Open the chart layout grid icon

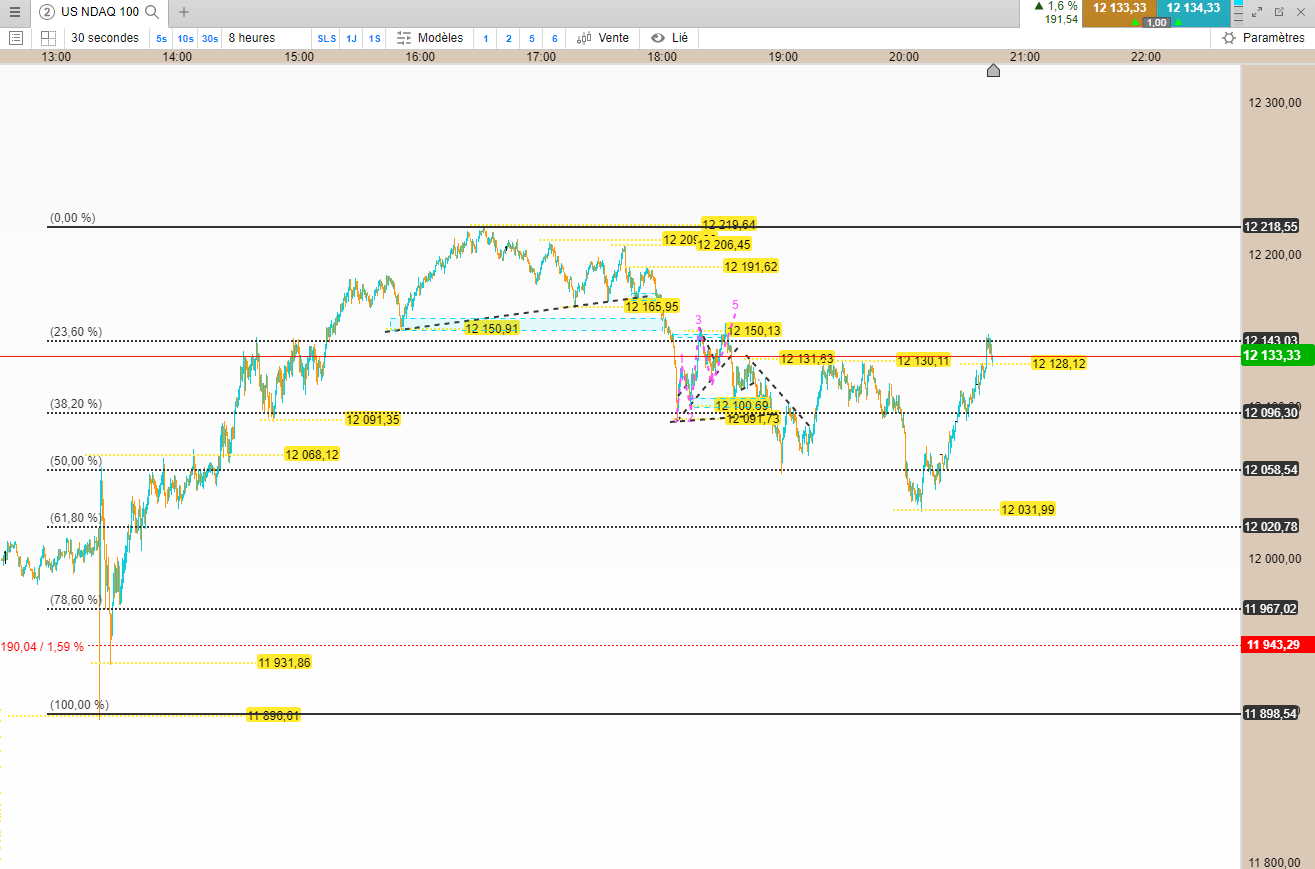[x=48, y=38]
